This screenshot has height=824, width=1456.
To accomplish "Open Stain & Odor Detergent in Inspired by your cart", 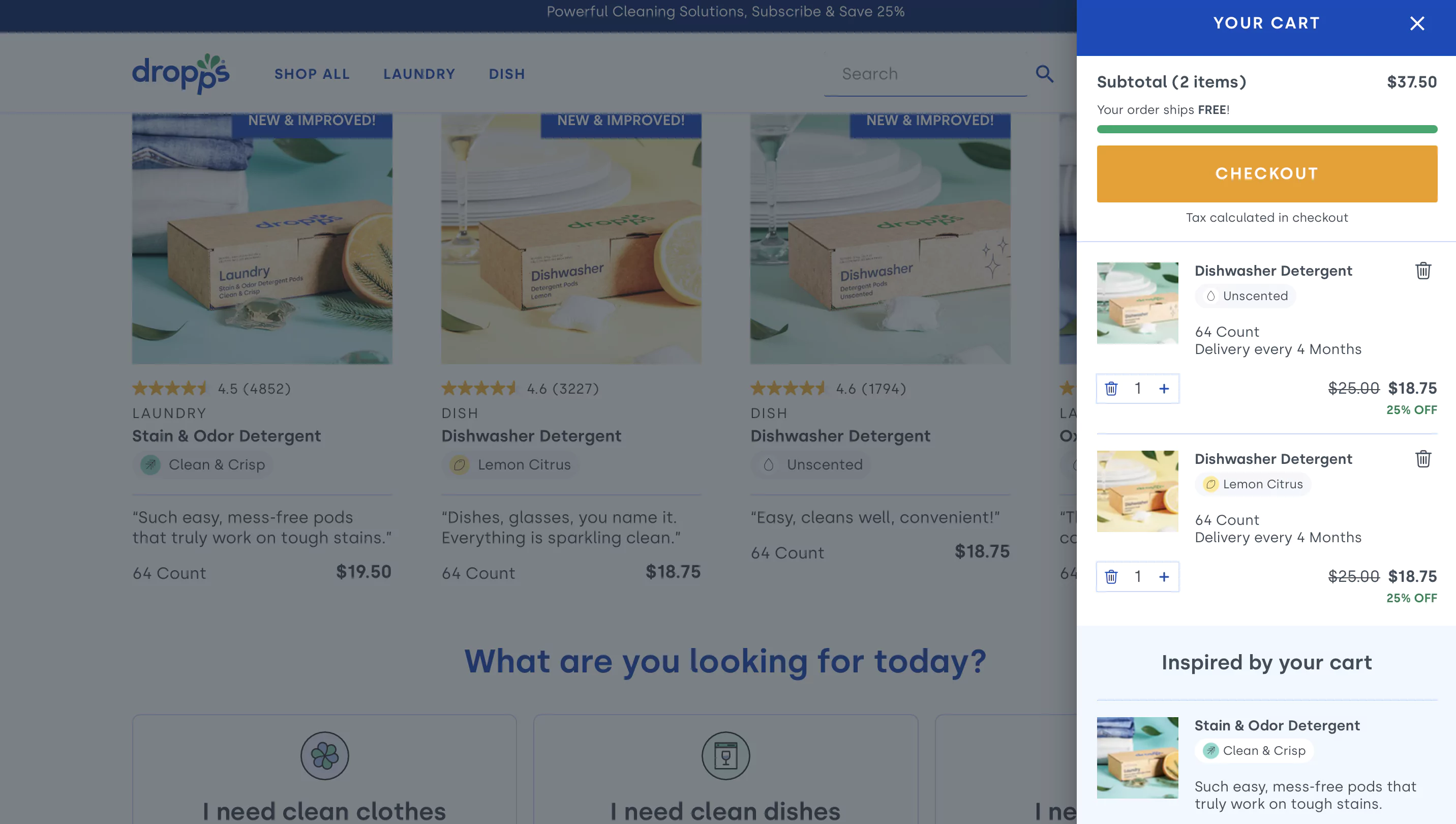I will (x=1277, y=725).
